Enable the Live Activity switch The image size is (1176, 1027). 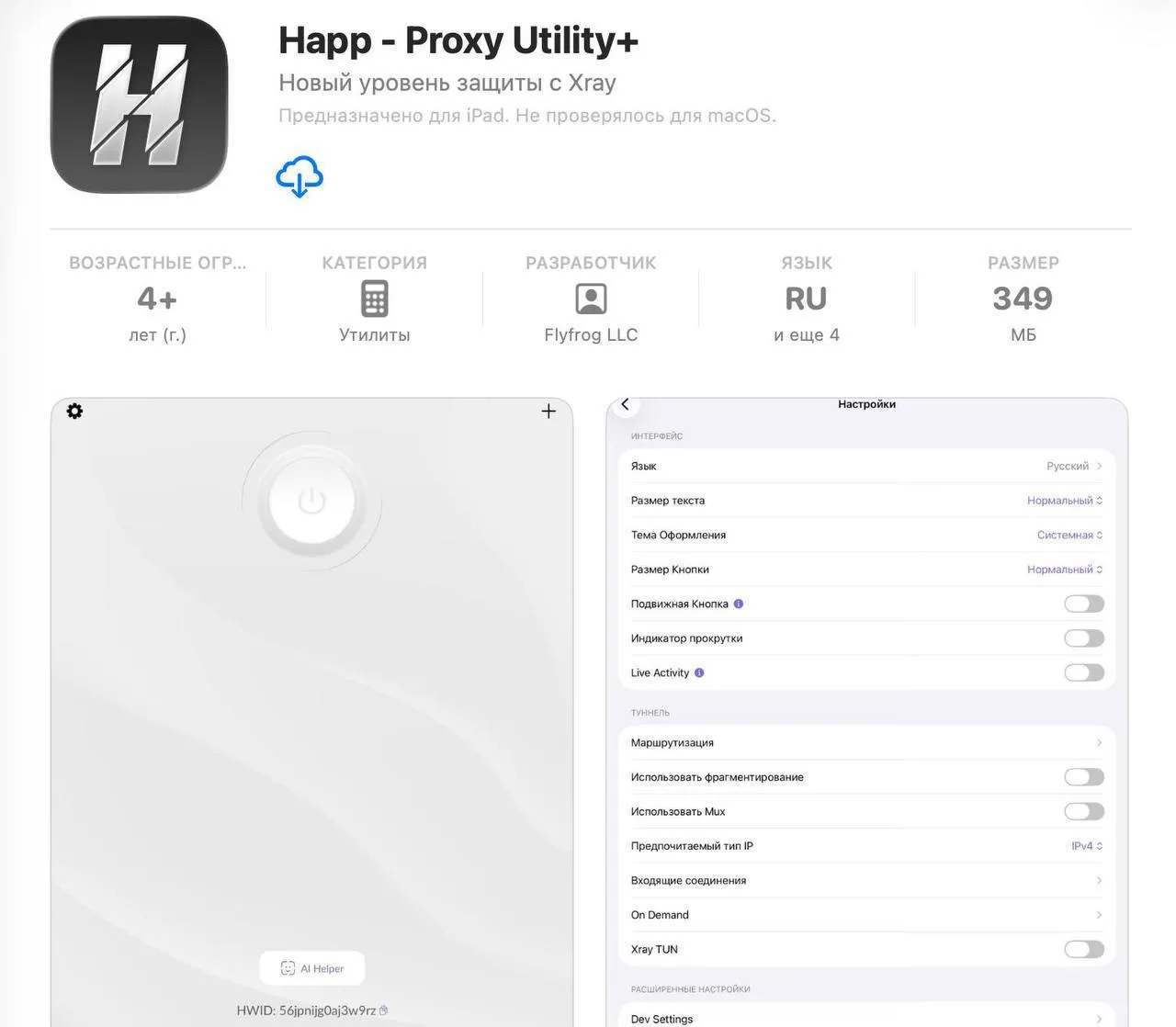(x=1084, y=672)
